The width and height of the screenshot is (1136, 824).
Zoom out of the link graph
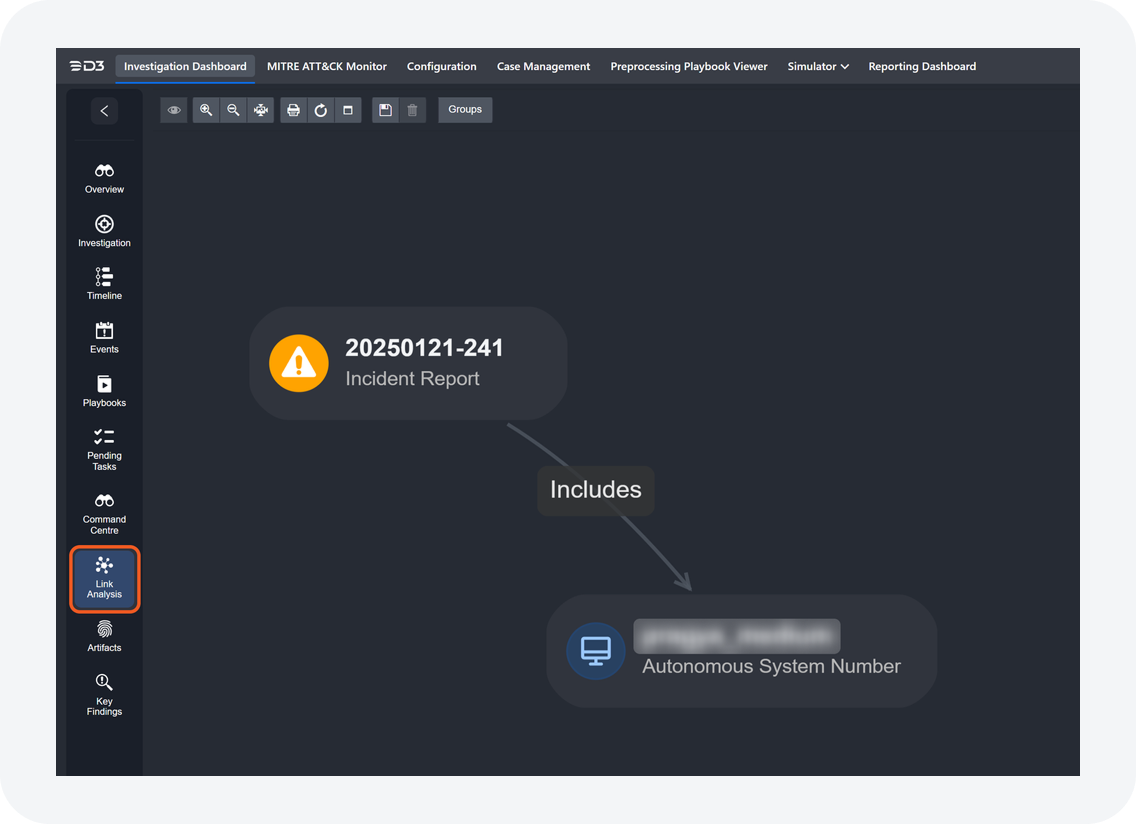[x=233, y=110]
